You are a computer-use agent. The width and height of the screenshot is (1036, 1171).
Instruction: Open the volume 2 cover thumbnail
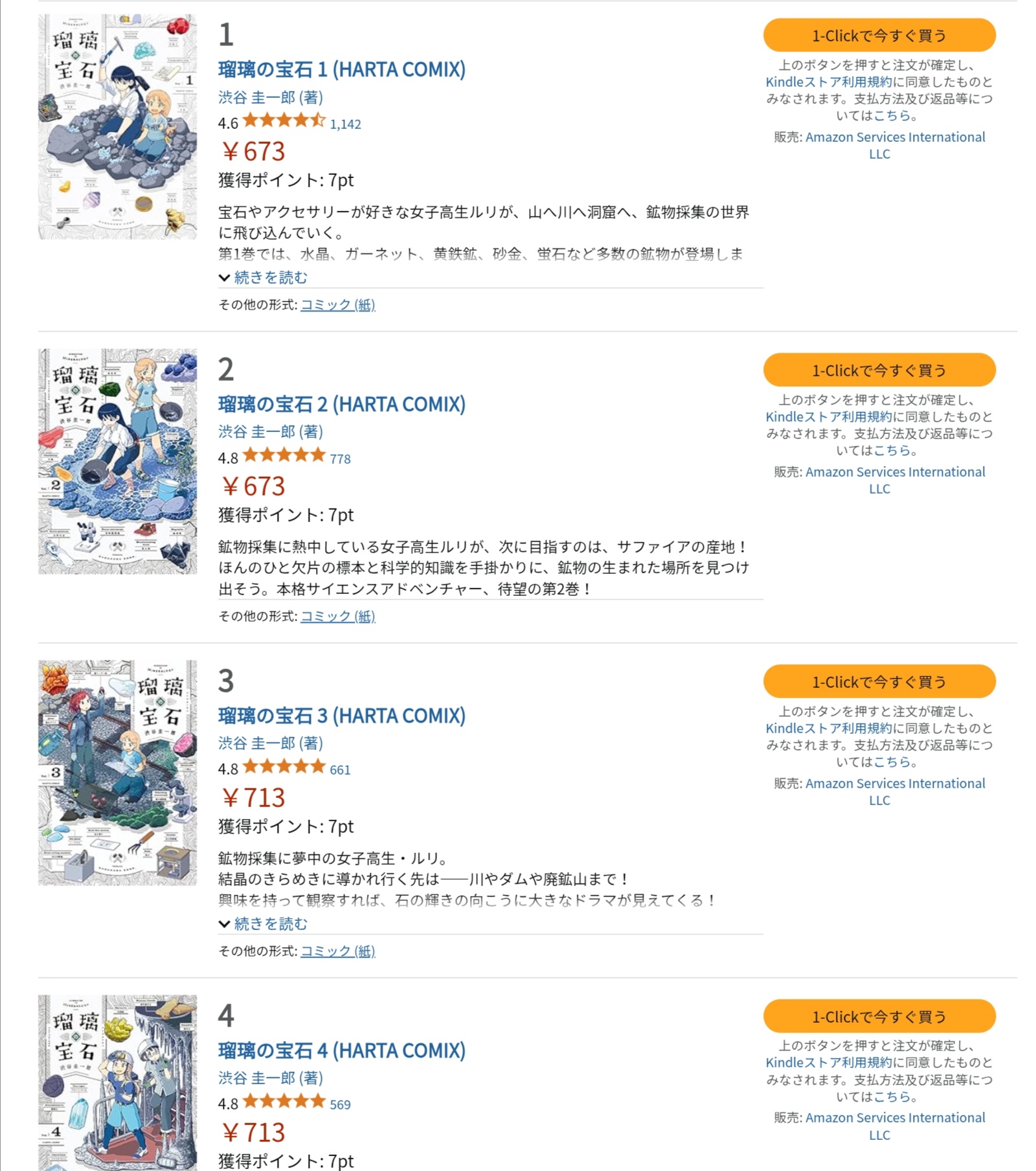tap(117, 461)
